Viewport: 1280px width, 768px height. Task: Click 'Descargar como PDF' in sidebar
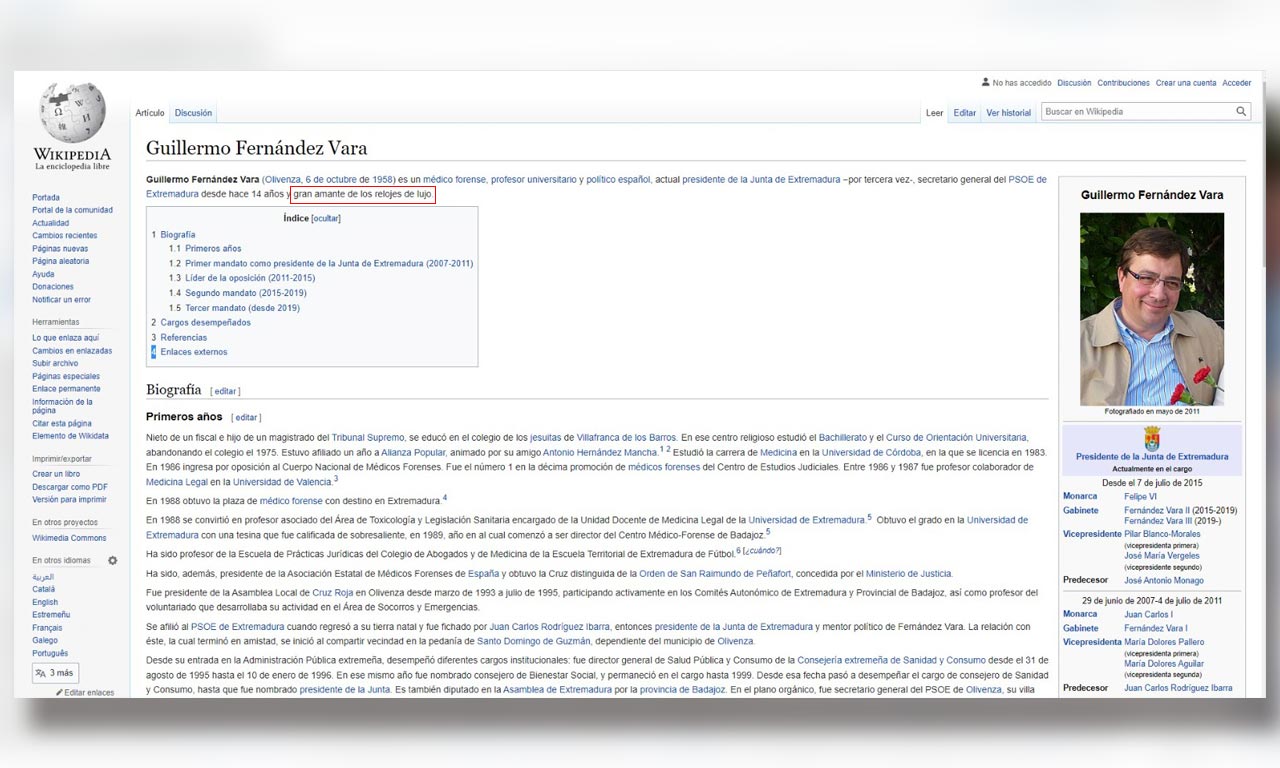[x=69, y=487]
